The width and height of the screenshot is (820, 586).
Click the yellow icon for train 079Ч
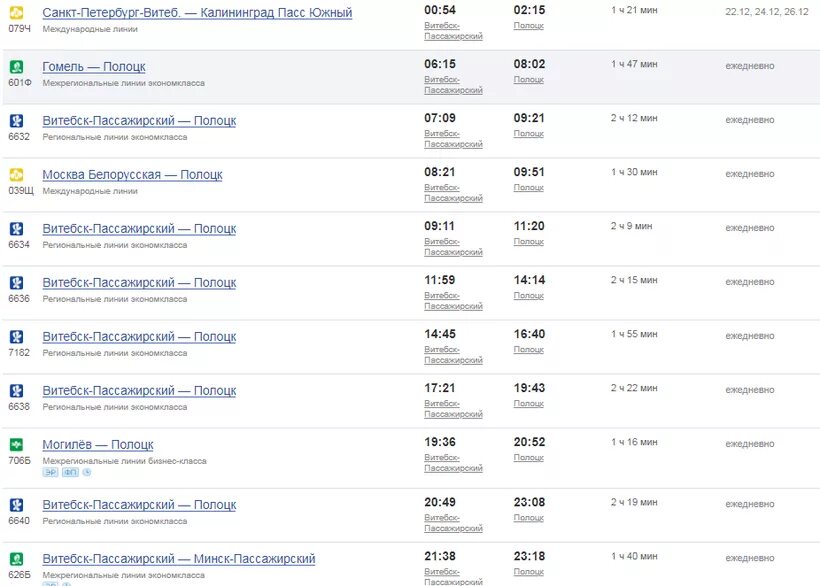coord(16,12)
